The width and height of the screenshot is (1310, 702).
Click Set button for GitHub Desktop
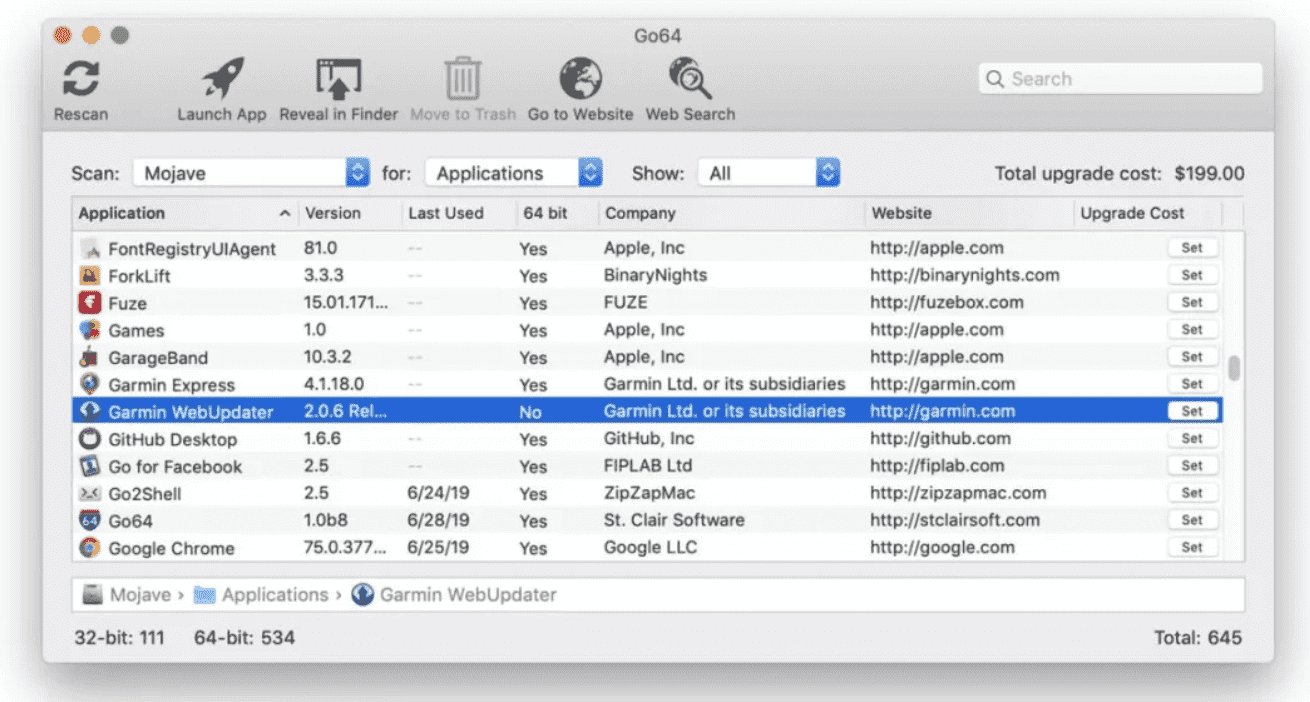(x=1192, y=438)
